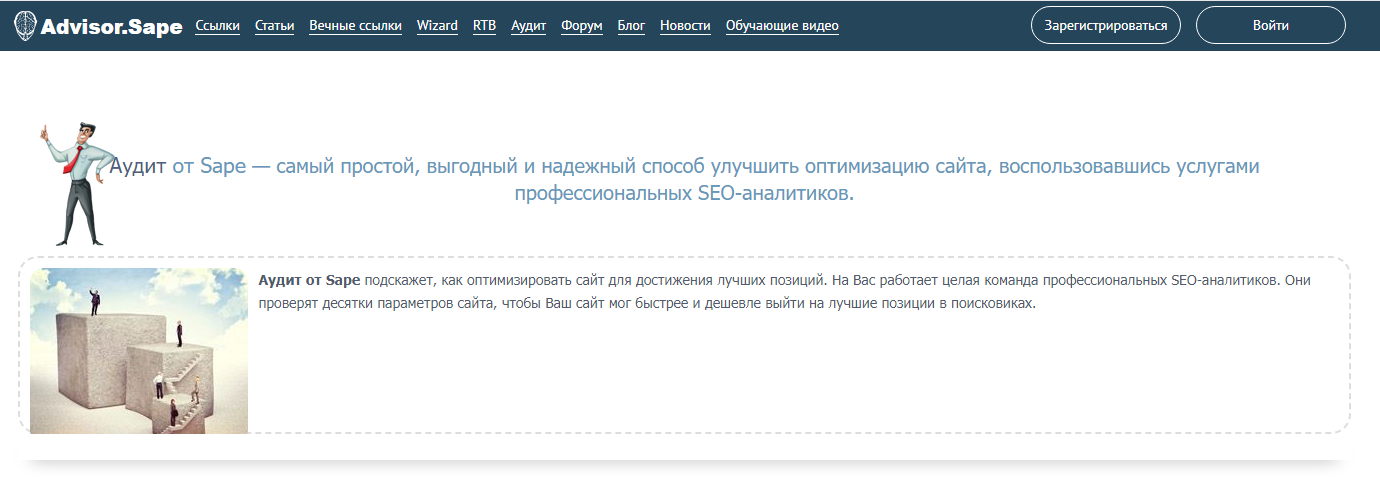This screenshot has width=1380, height=497.
Task: Click the Advisor.Sape brain logo icon
Action: click(x=26, y=26)
